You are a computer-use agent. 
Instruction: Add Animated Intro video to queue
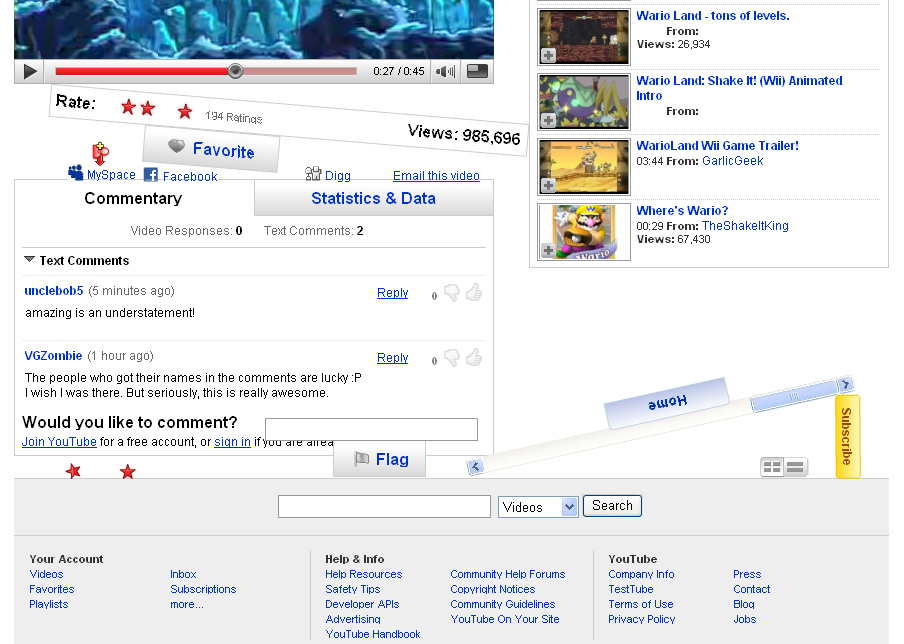[548, 120]
